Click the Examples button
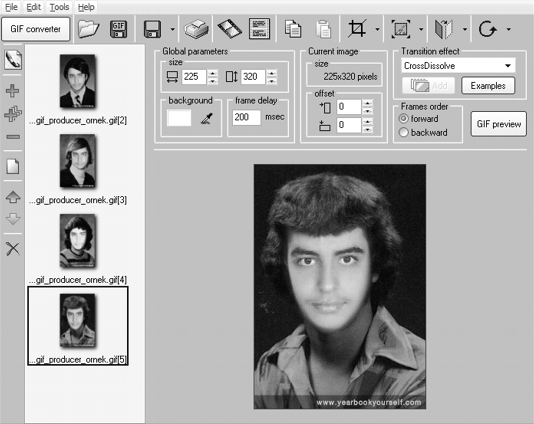Screen dimensions: 534x424 coord(488,86)
